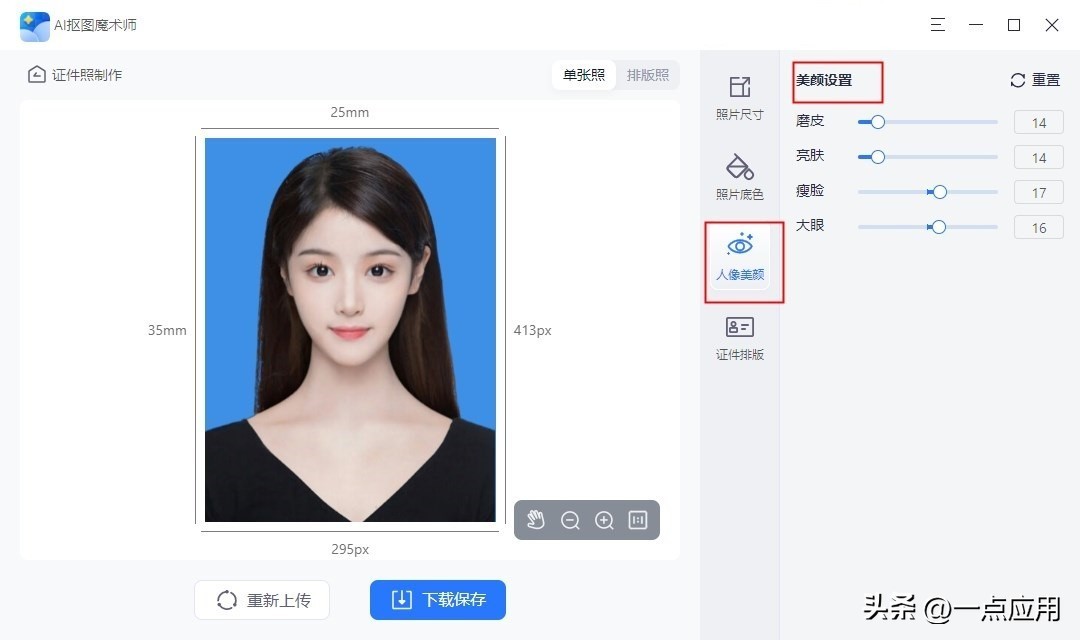Click the ID photo preview image

coord(350,330)
